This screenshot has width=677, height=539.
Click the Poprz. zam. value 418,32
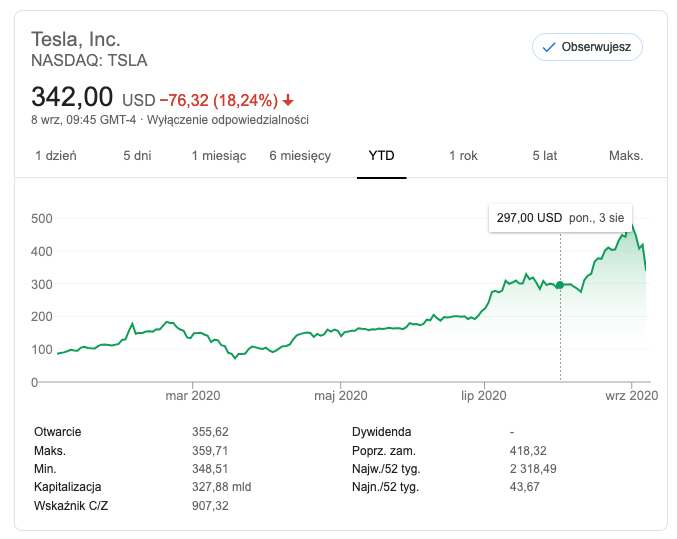528,450
